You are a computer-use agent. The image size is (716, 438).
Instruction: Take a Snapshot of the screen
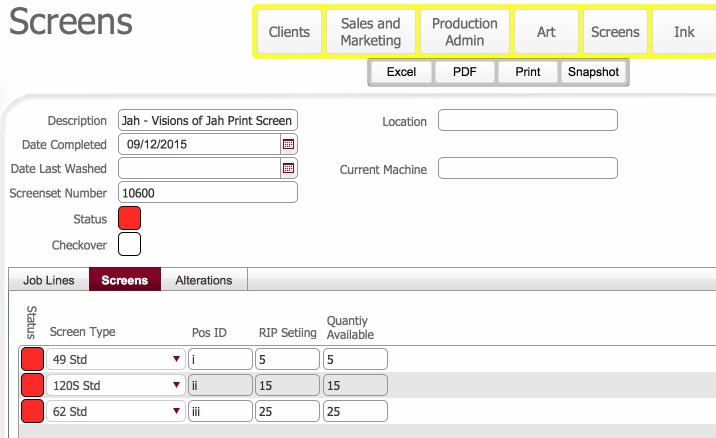pyautogui.click(x=593, y=72)
